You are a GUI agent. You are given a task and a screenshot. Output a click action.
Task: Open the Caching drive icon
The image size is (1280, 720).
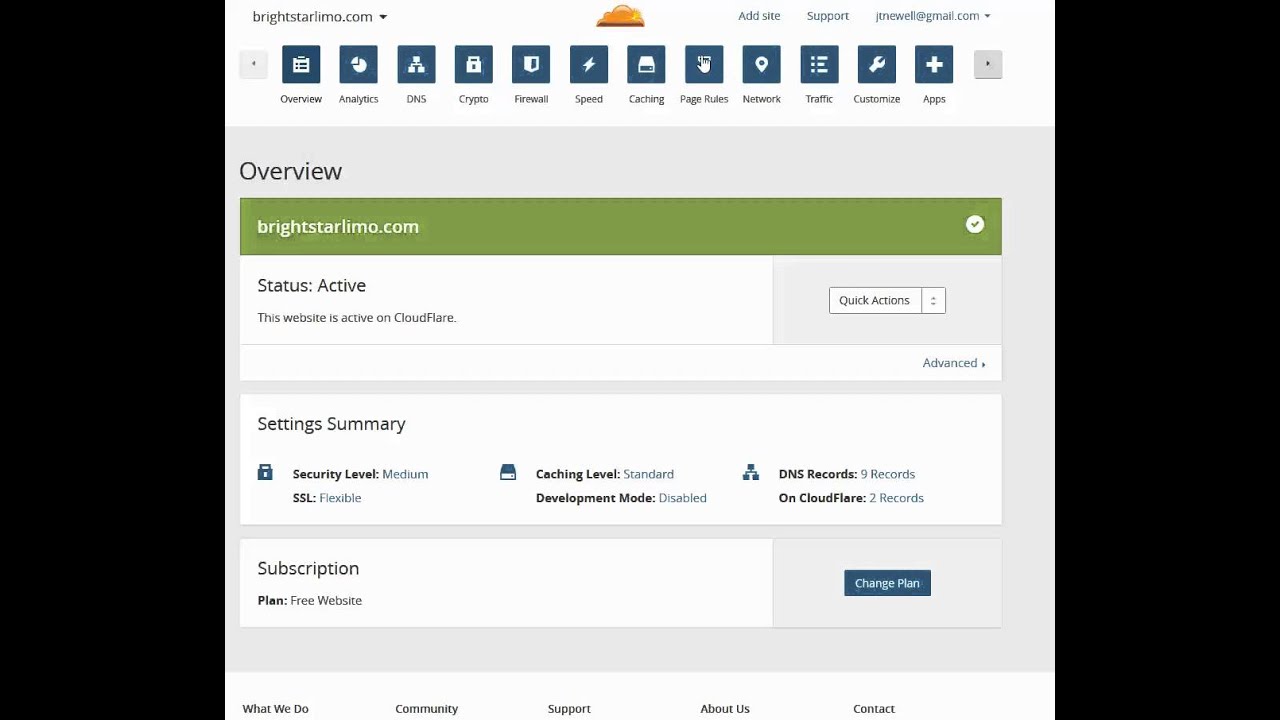click(646, 64)
